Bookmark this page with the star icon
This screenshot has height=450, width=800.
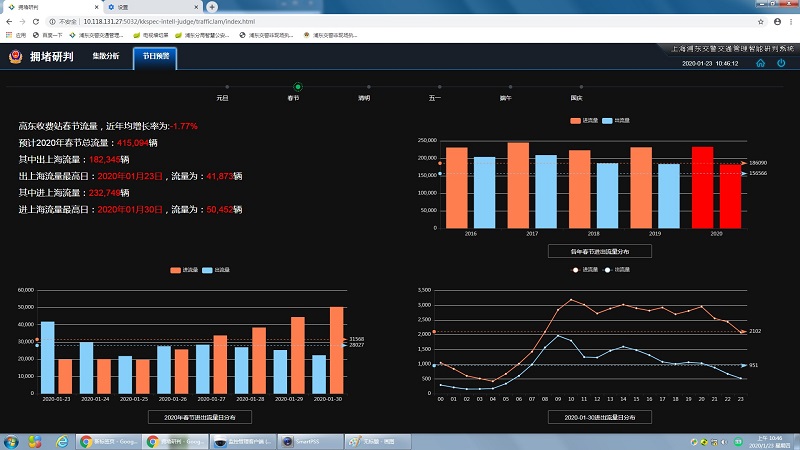click(x=758, y=20)
